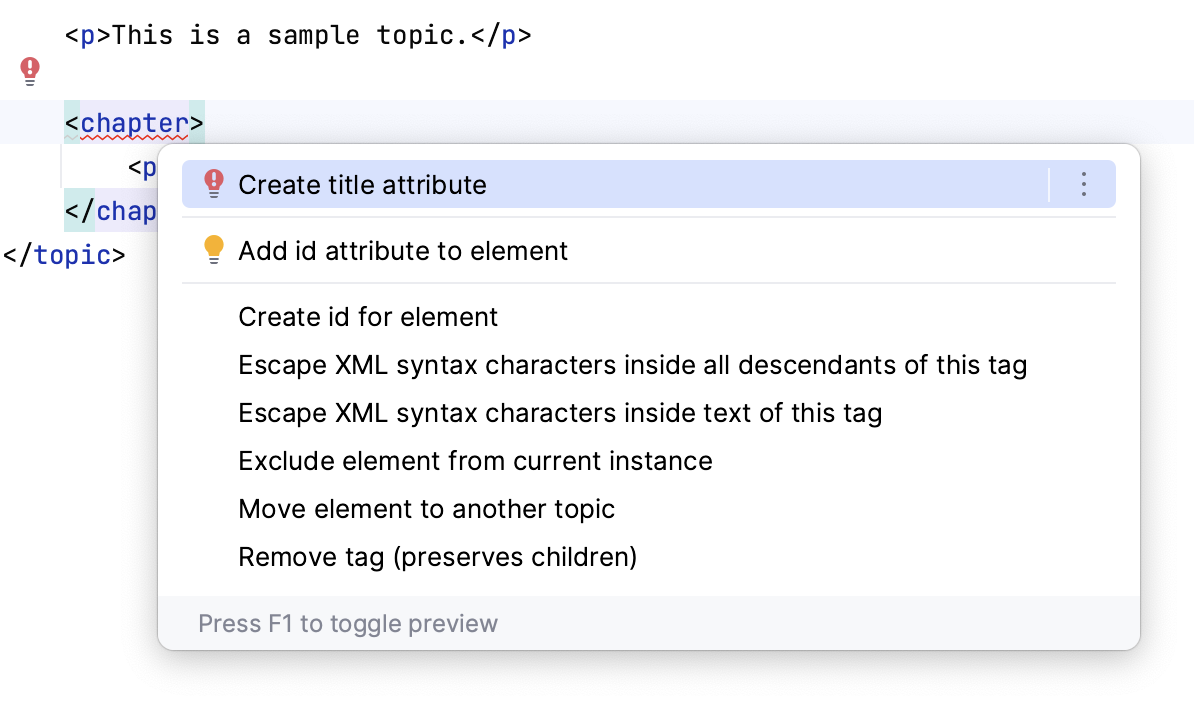Choose Remove tag (preserves children)

point(437,557)
